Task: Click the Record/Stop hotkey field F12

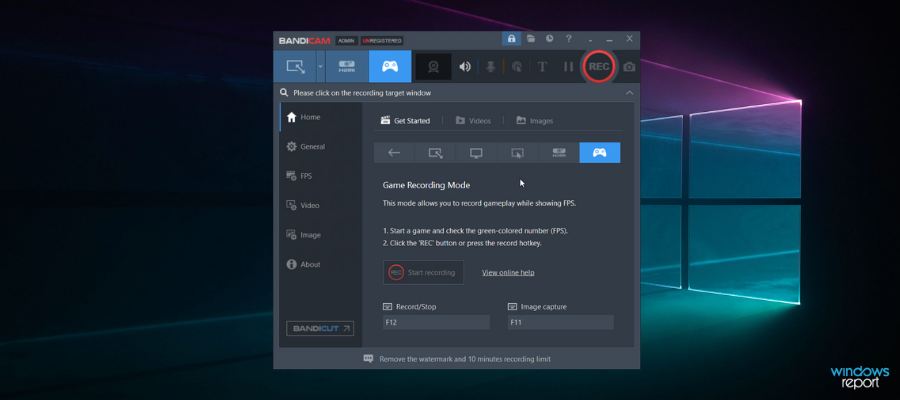Action: (436, 323)
